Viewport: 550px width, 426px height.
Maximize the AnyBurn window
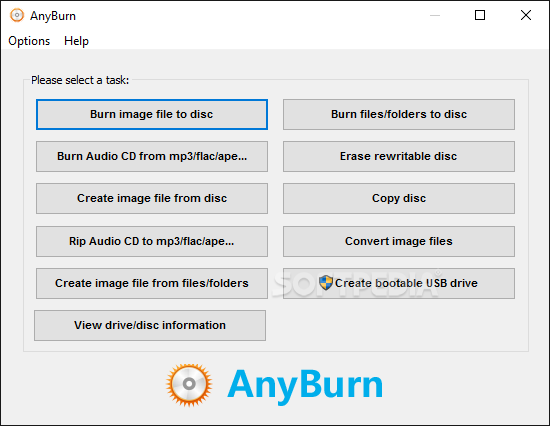(480, 15)
